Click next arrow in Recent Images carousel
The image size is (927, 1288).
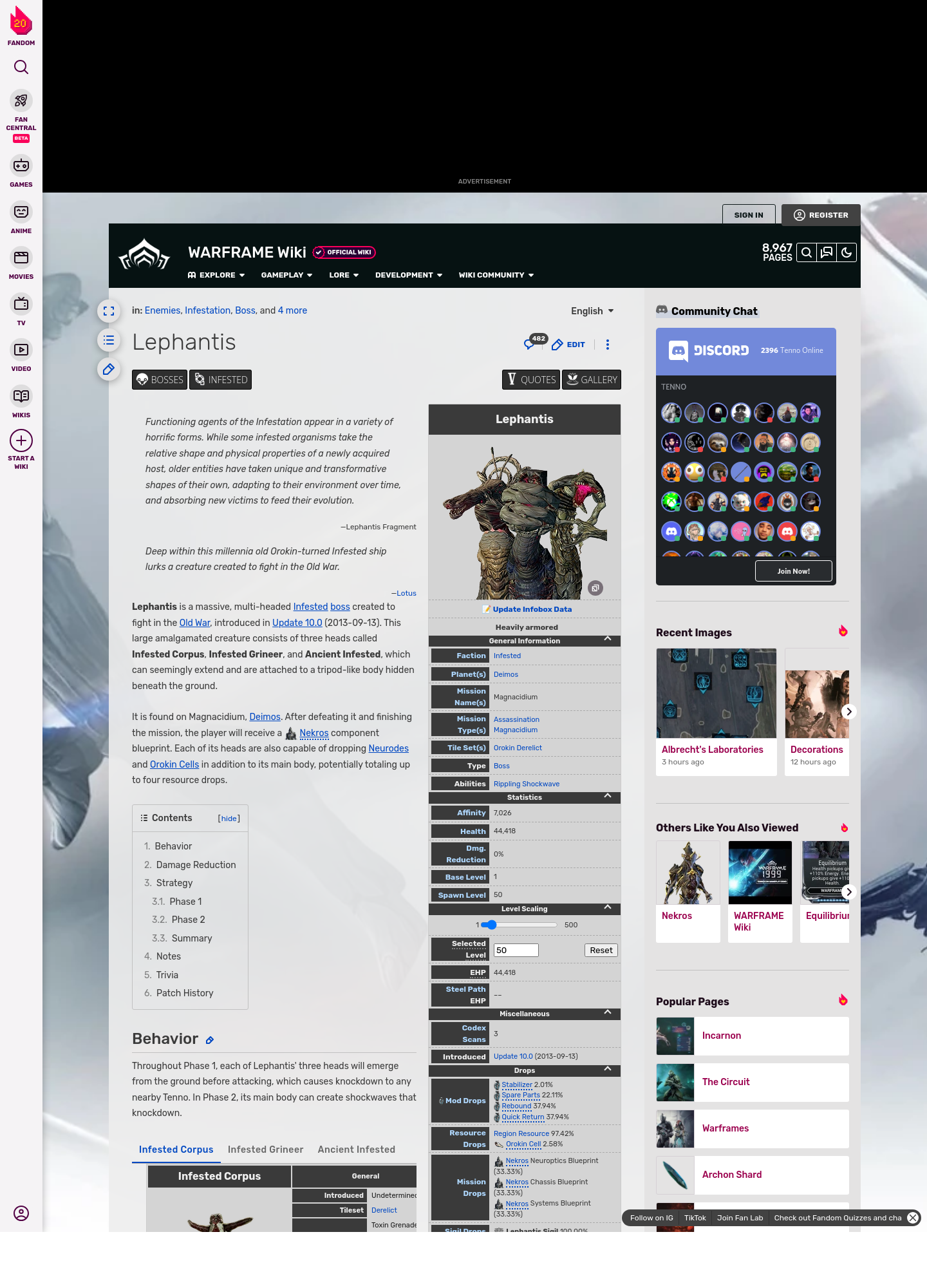[849, 712]
